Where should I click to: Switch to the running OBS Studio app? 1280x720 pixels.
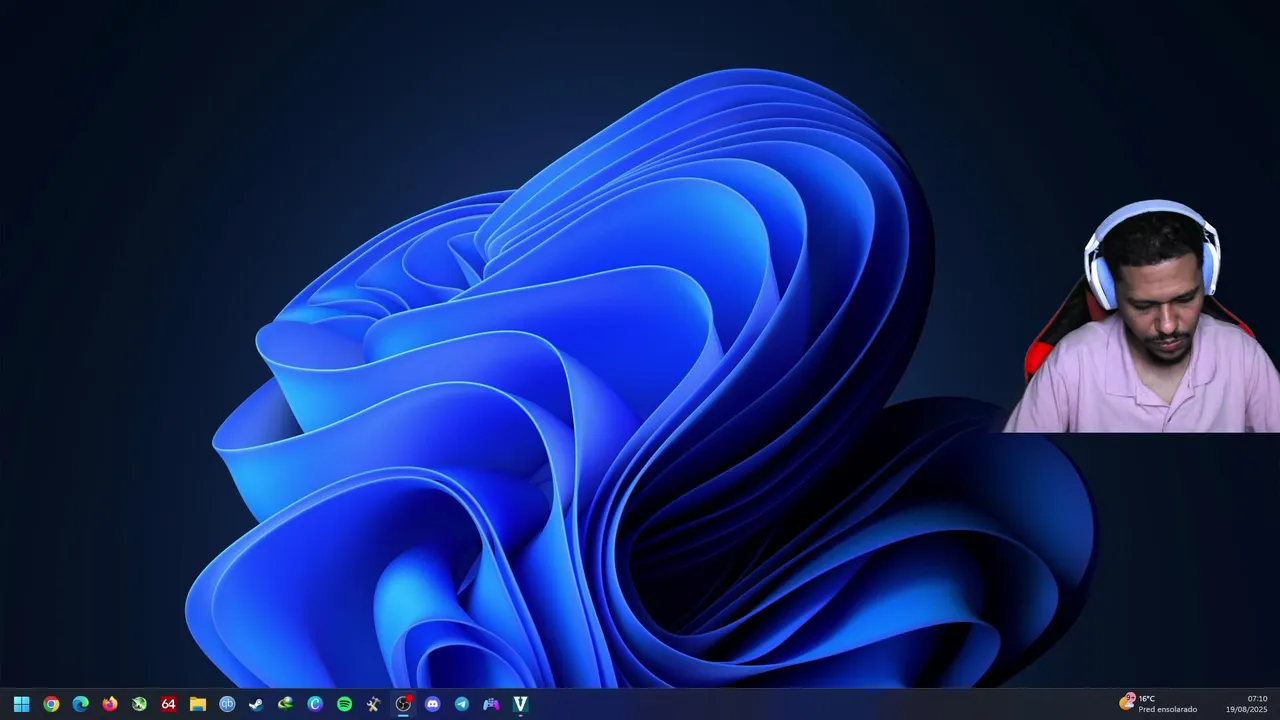(x=403, y=704)
